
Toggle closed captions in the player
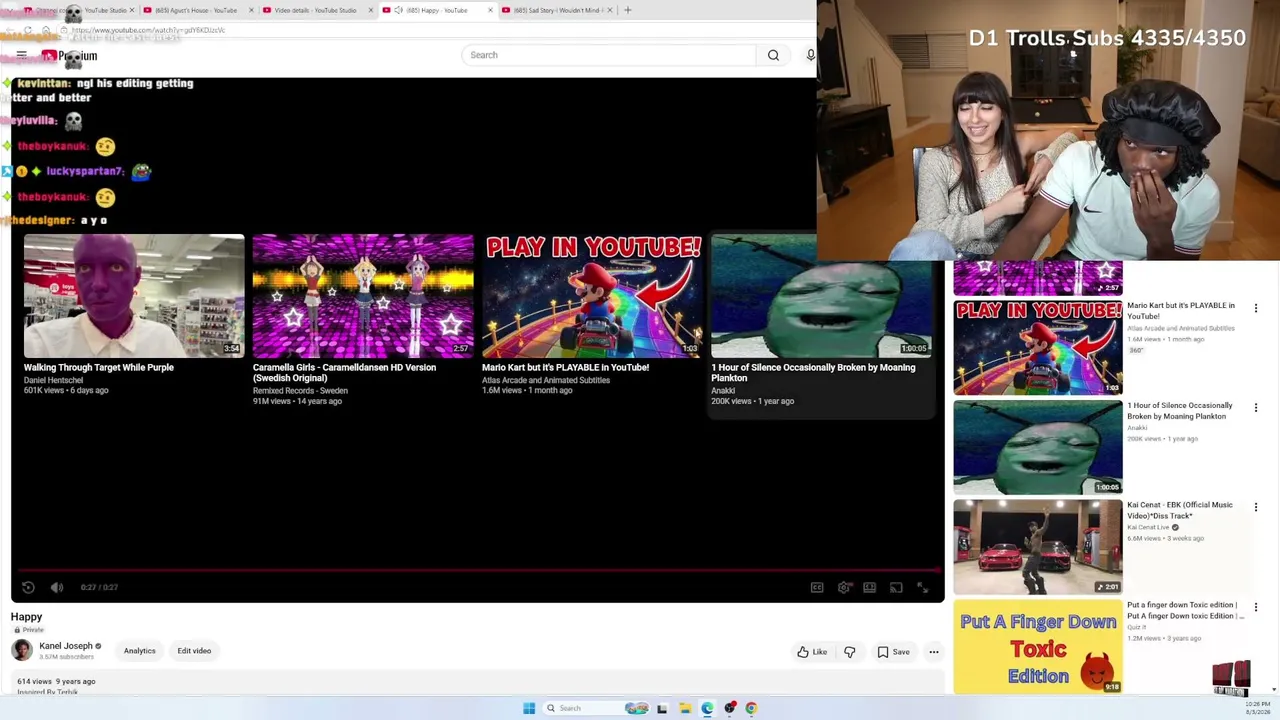tap(817, 587)
